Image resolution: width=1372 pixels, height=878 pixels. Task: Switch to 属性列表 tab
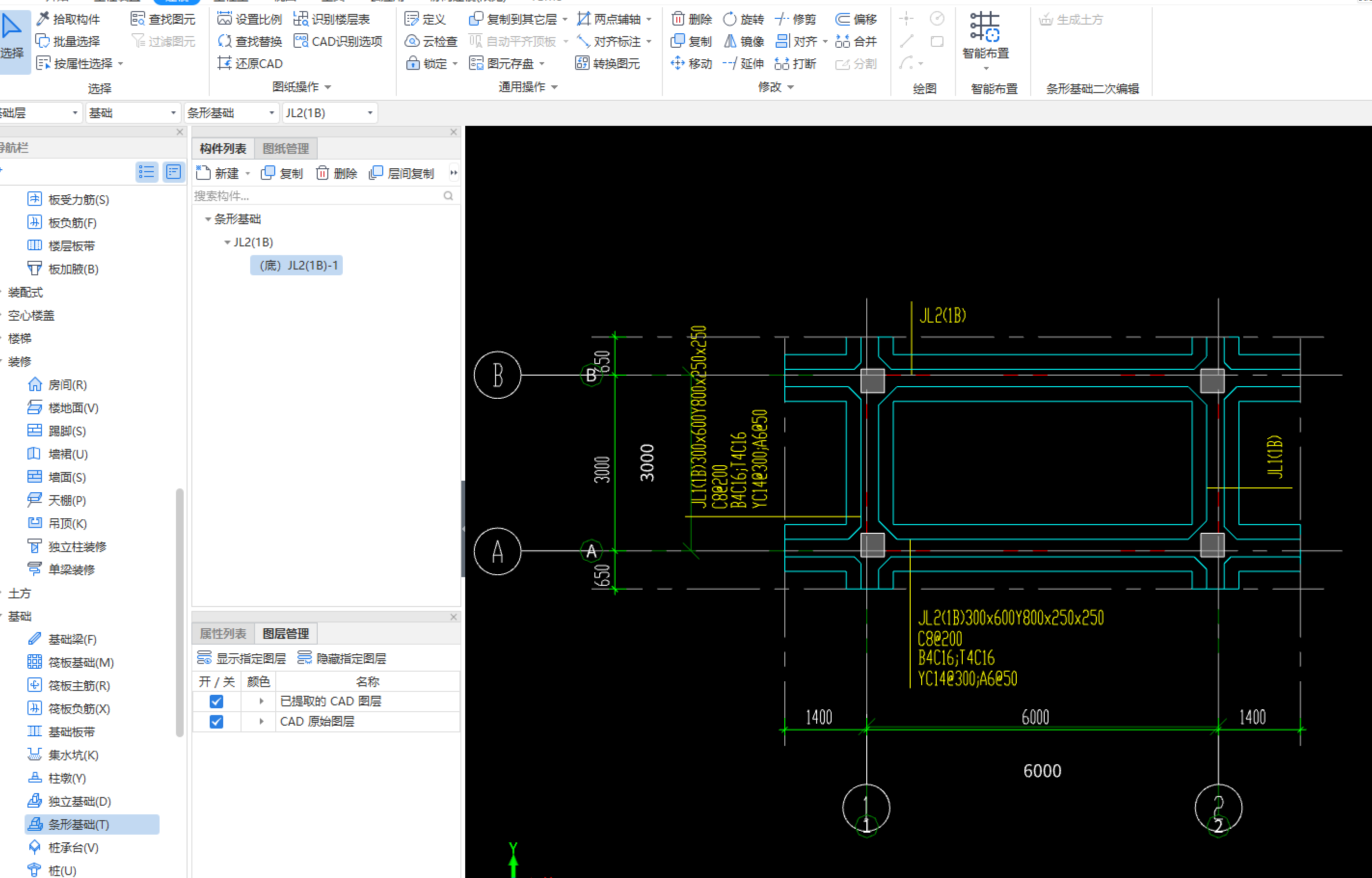click(223, 634)
